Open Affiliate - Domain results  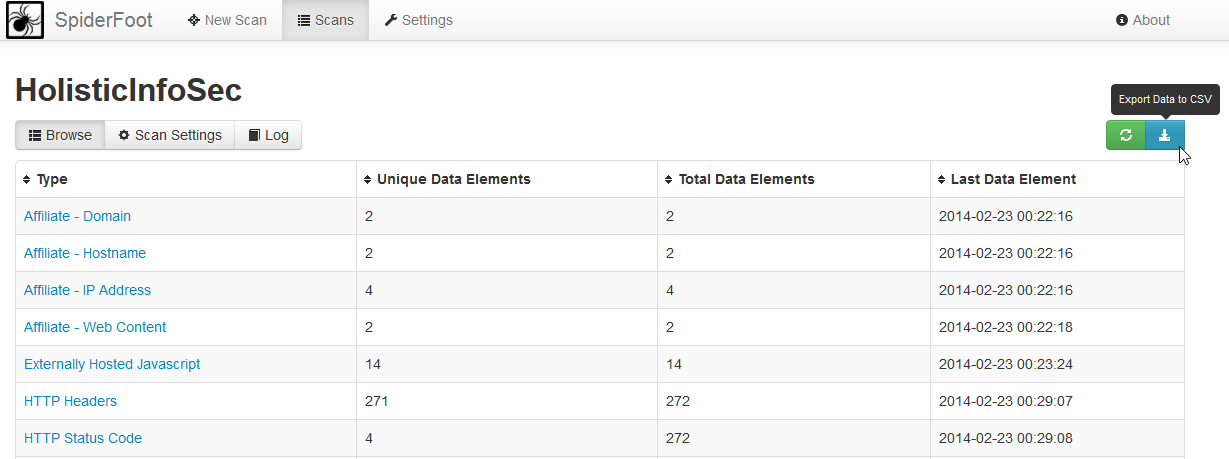tap(77, 216)
